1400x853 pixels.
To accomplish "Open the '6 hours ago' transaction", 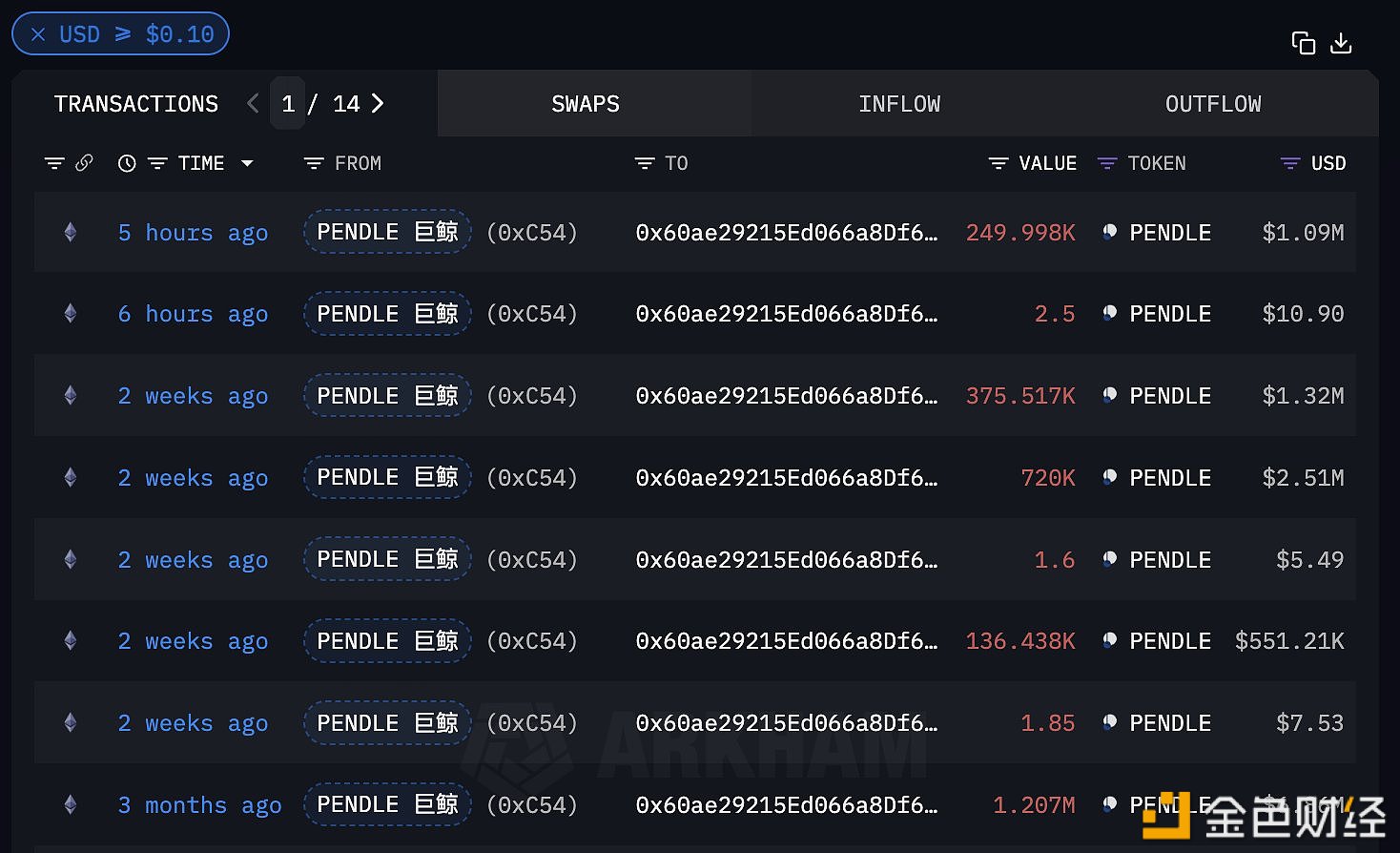I will click(193, 314).
